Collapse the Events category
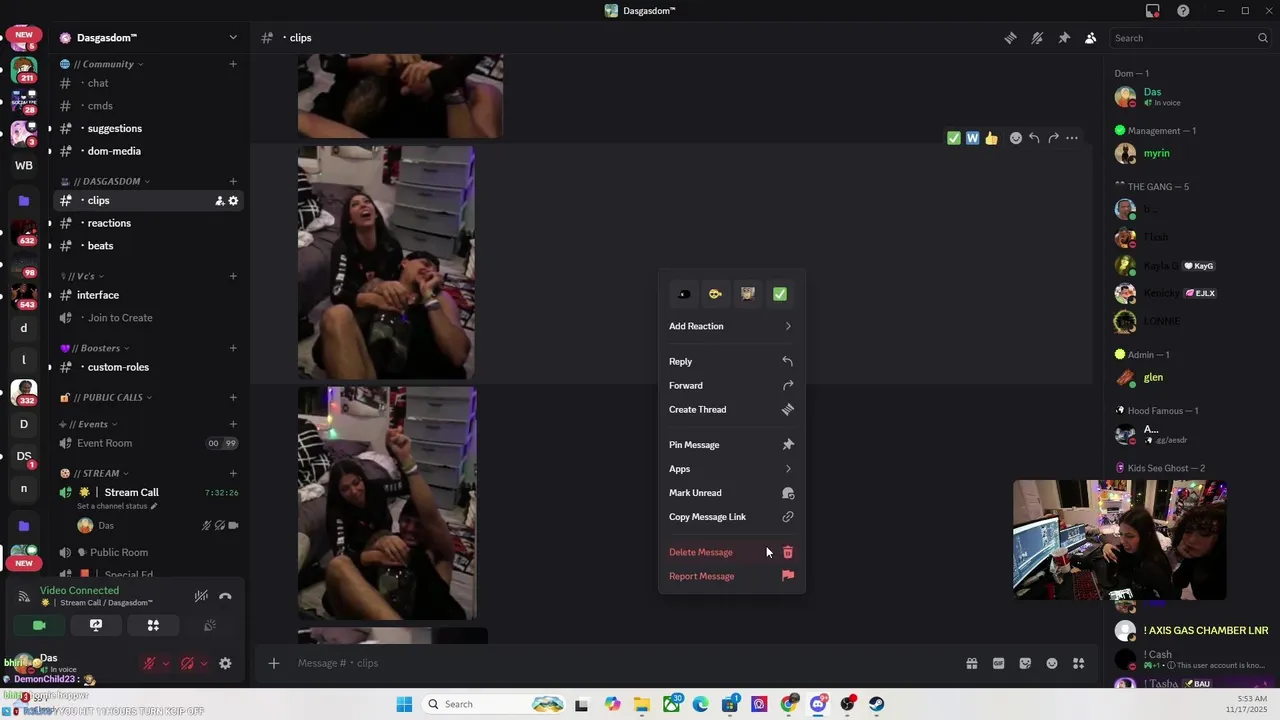The width and height of the screenshot is (1280, 720). [x=89, y=424]
